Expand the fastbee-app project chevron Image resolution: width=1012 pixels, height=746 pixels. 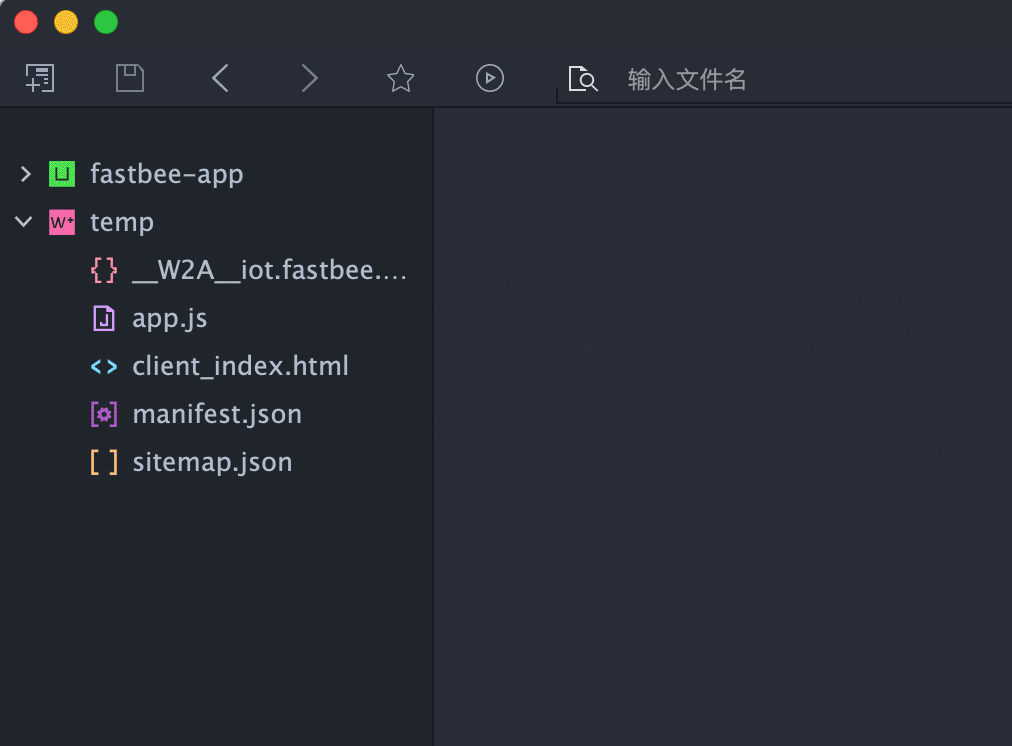[25, 174]
